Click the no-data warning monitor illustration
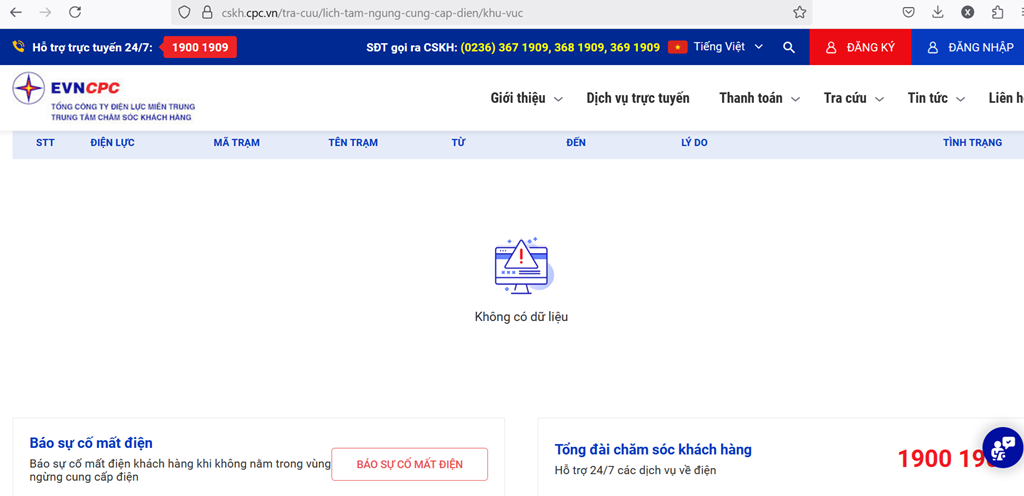This screenshot has width=1024, height=496. point(524,265)
